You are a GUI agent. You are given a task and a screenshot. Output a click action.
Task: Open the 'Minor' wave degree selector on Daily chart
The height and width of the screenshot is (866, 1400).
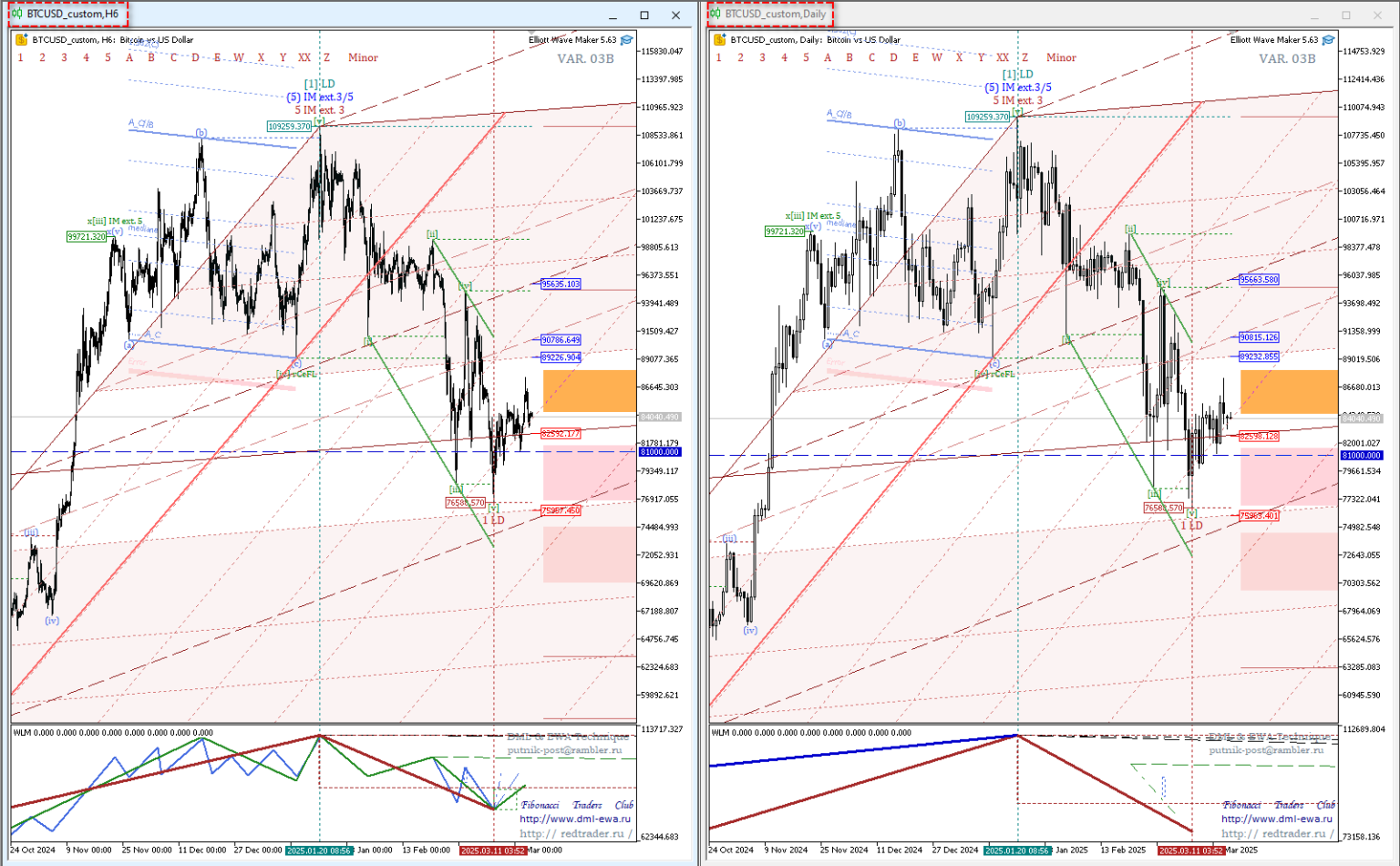click(1061, 57)
